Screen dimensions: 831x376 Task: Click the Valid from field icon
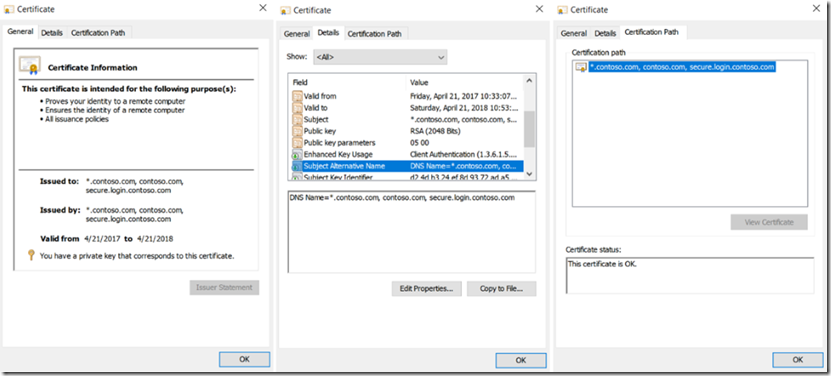(297, 97)
